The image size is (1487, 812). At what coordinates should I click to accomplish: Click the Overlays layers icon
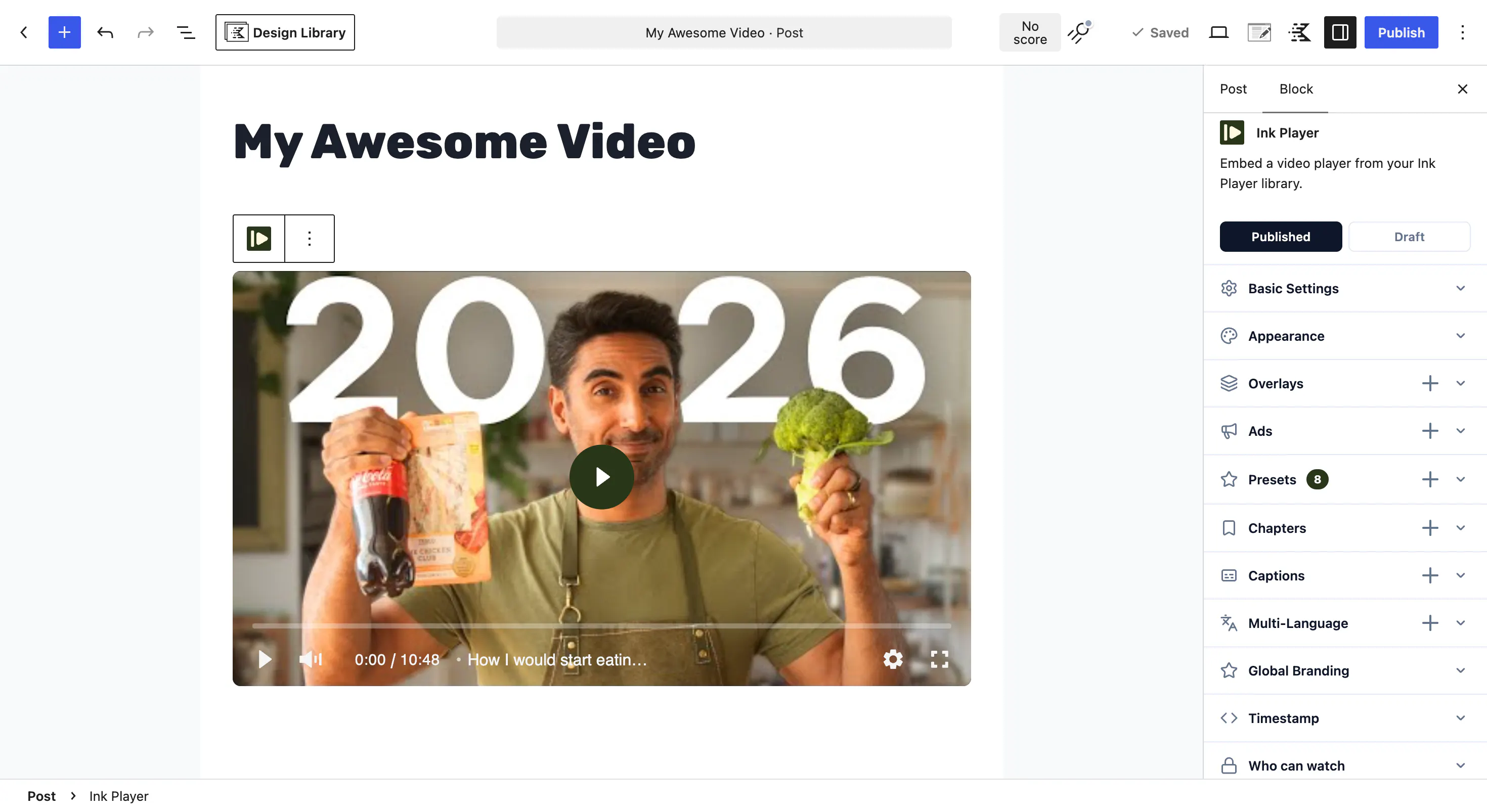pyautogui.click(x=1229, y=383)
